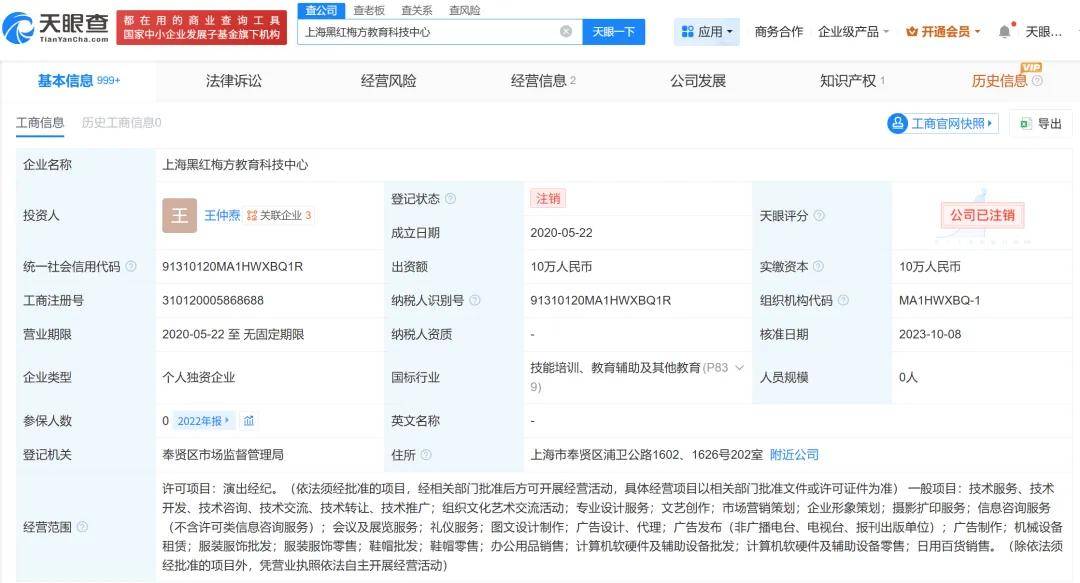
Task: Click help icon beside 天眼评分
Action: click(x=819, y=216)
